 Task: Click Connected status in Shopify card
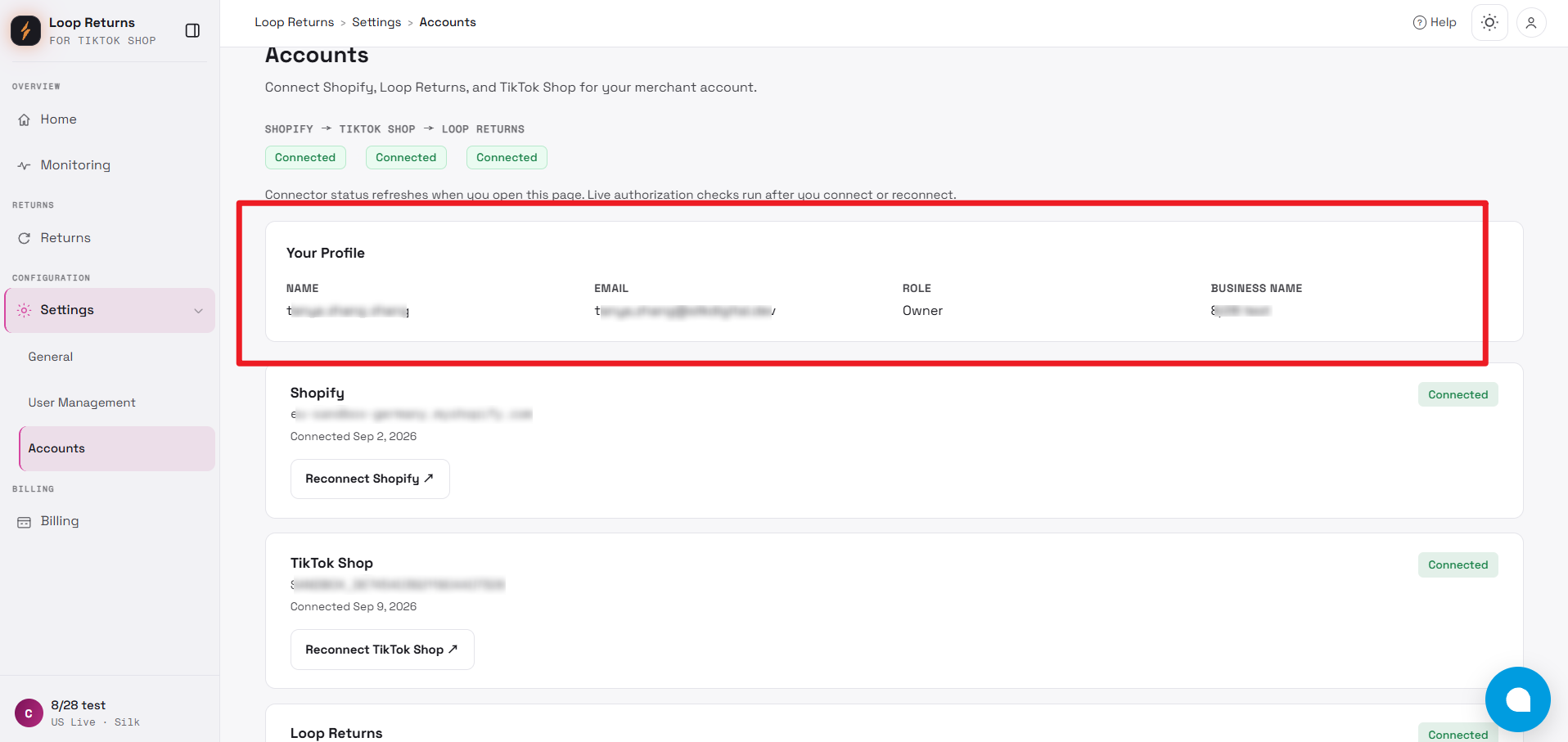(x=1458, y=394)
